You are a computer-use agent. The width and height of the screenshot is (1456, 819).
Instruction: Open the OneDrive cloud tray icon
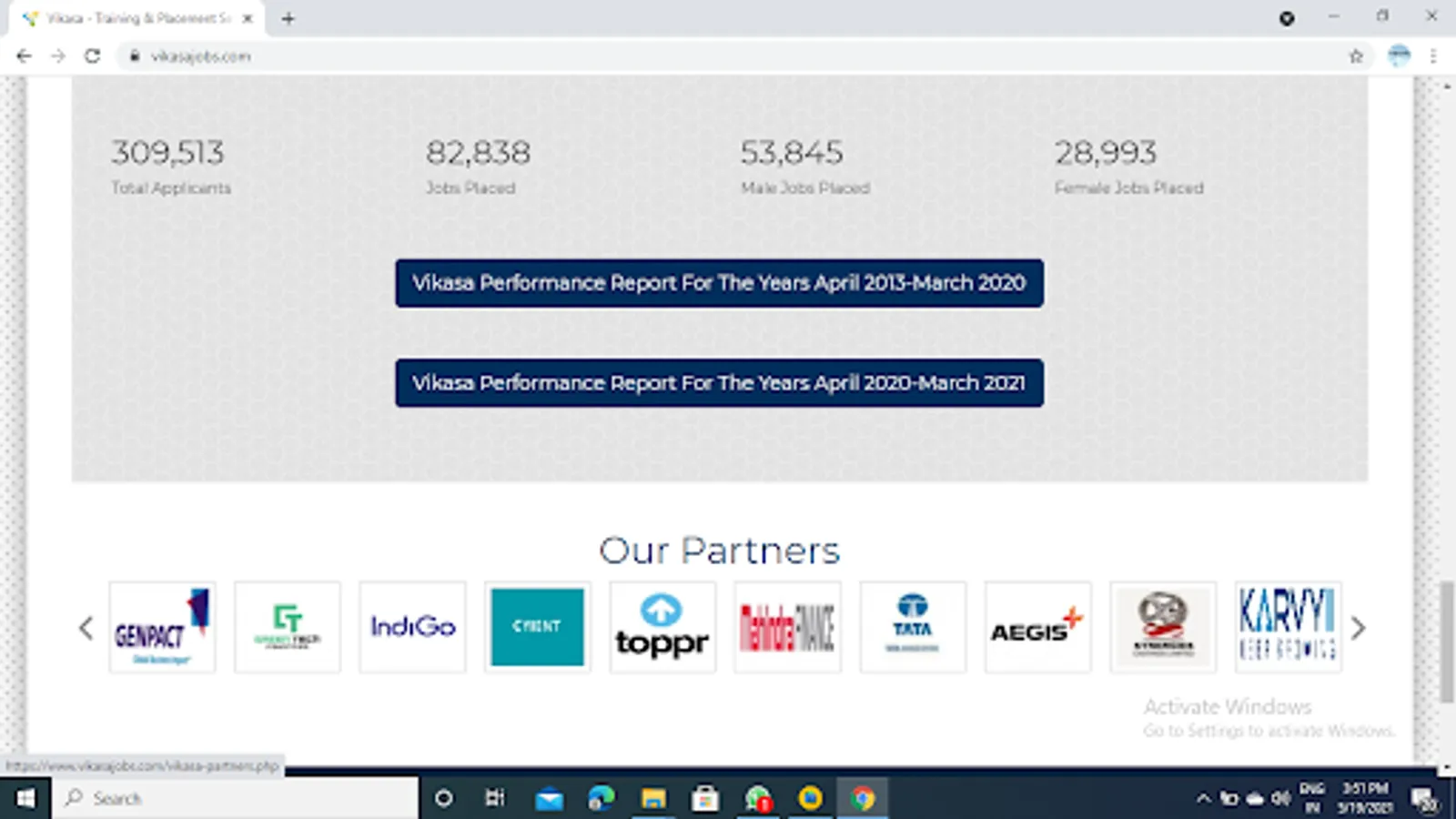coord(1255,798)
